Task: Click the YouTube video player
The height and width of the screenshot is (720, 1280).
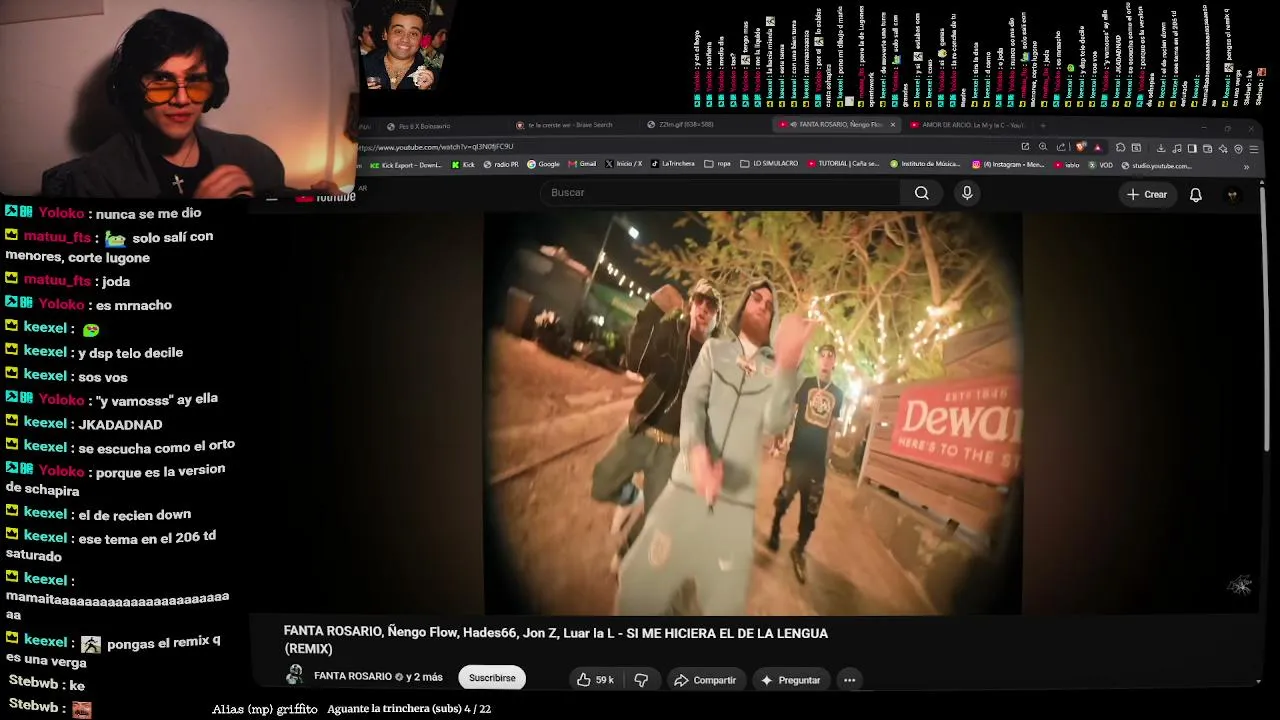Action: [x=753, y=412]
